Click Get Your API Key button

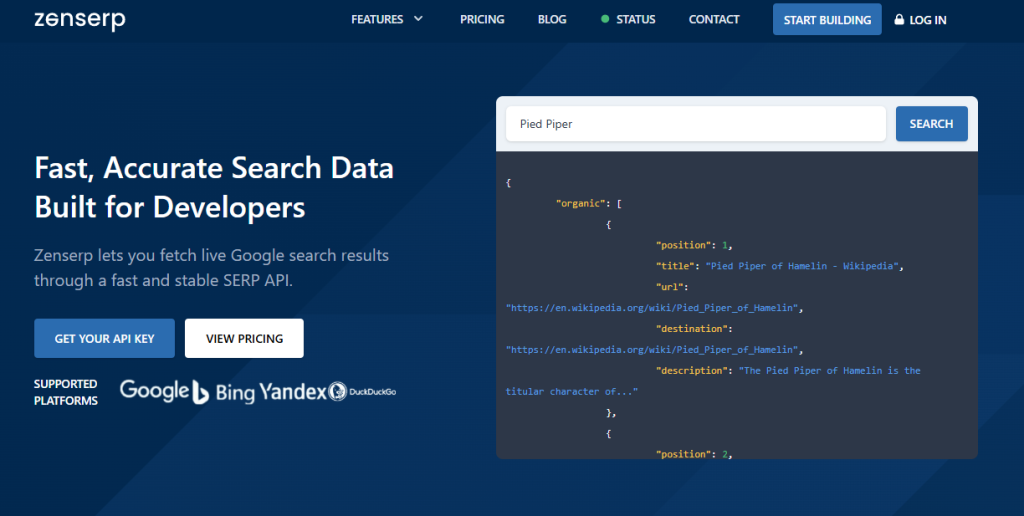pyautogui.click(x=104, y=338)
